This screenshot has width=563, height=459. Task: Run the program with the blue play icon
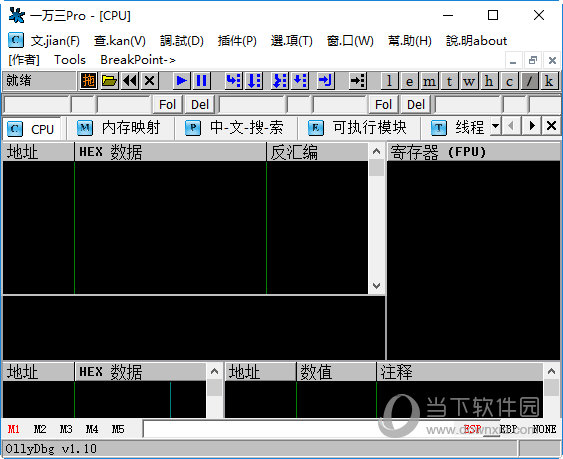coord(182,81)
